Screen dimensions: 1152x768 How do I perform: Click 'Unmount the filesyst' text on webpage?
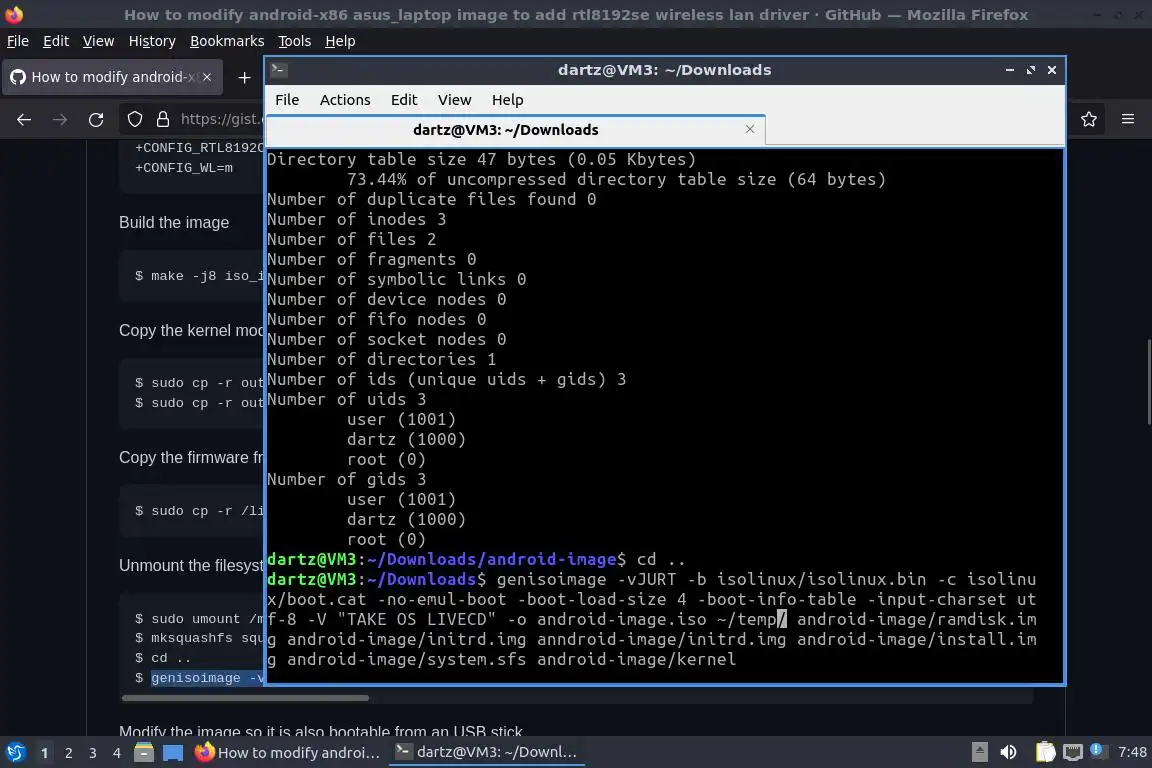tap(191, 565)
